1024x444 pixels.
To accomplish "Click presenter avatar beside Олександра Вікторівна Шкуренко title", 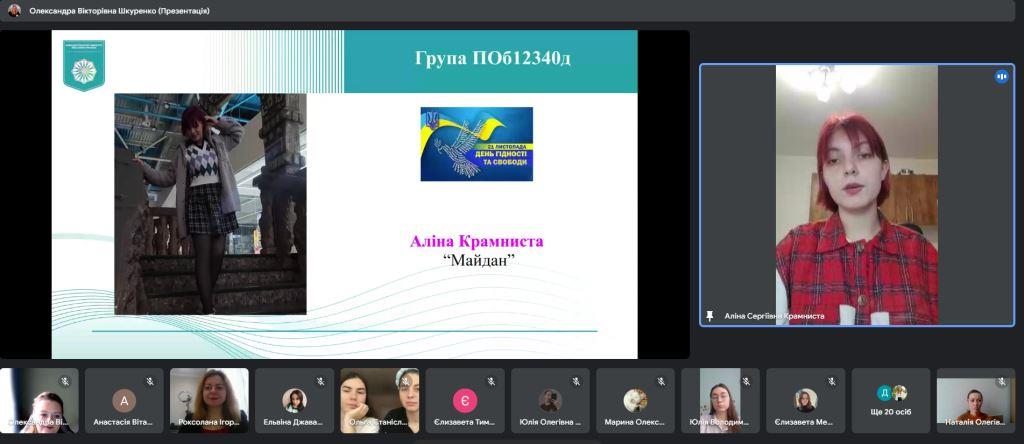I will pyautogui.click(x=14, y=10).
